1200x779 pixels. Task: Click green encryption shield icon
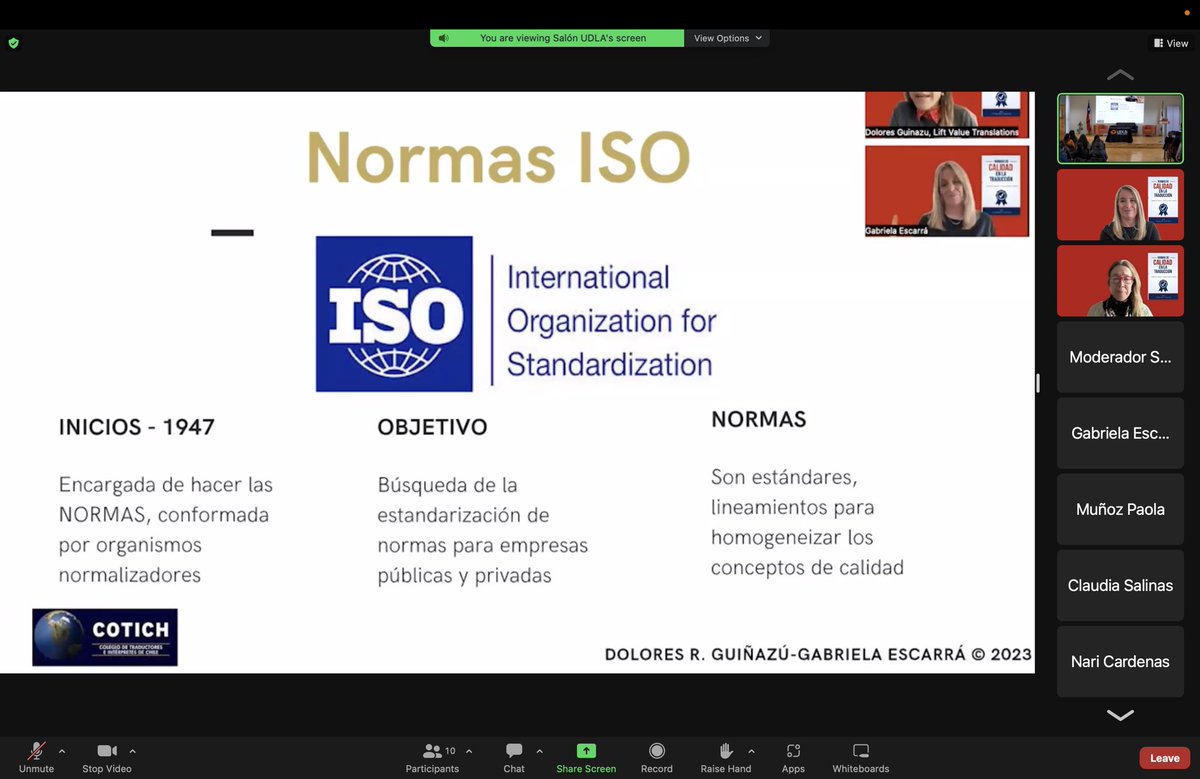[13, 43]
